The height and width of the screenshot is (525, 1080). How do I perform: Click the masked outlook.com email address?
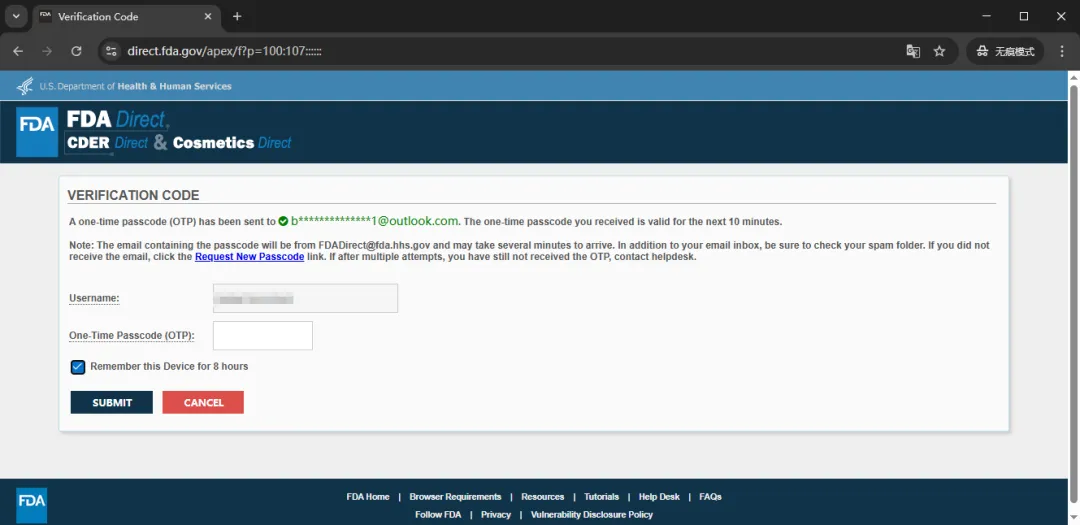pyautogui.click(x=374, y=221)
